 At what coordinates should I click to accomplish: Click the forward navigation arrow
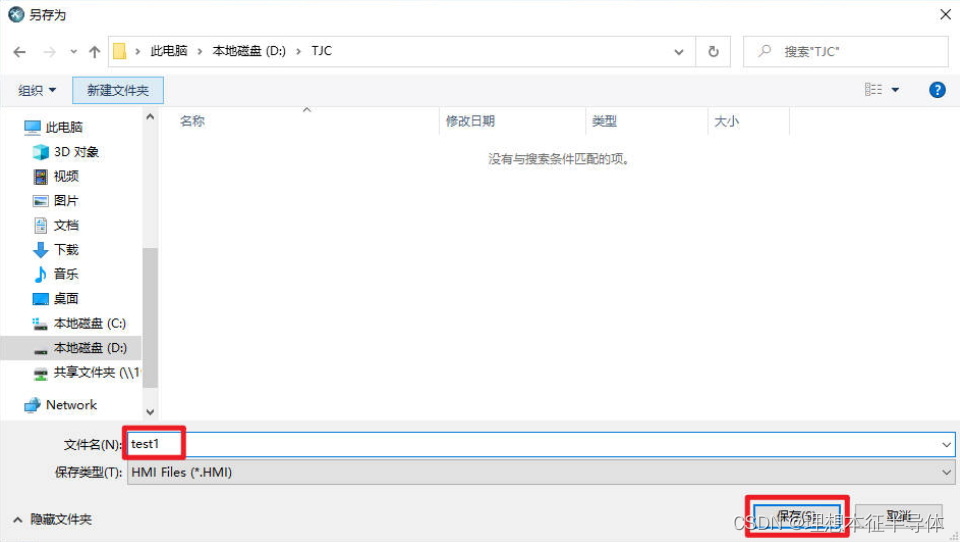[49, 52]
